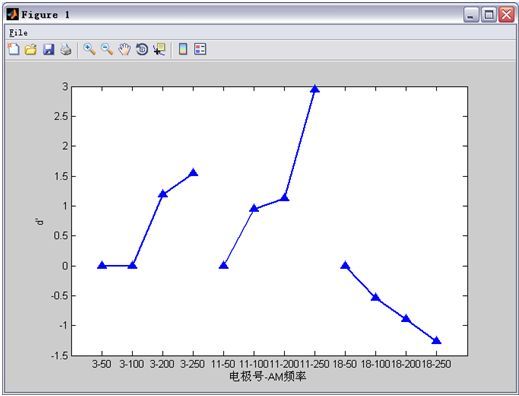Screen dimensions: 519x396
Task: Select the data point at 18-250
Action: pos(436,340)
